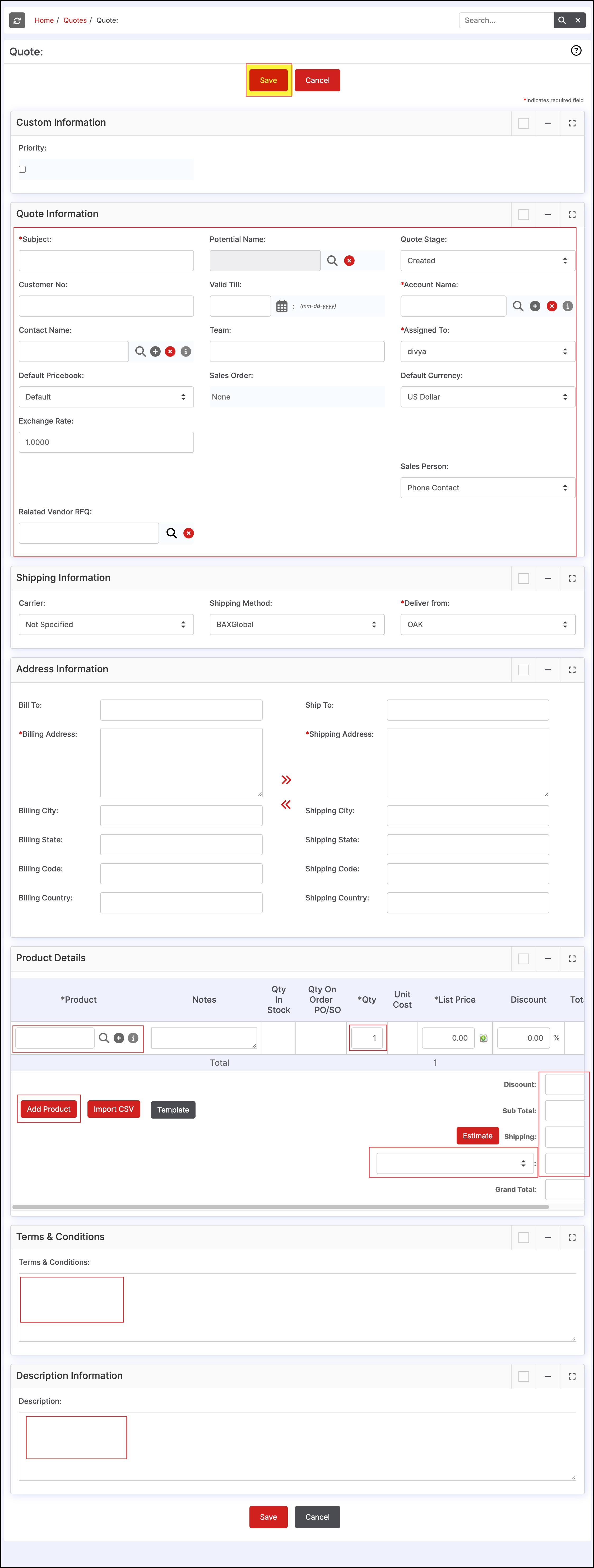594x1568 pixels.
Task: View Contact Name info icon
Action: 186,351
